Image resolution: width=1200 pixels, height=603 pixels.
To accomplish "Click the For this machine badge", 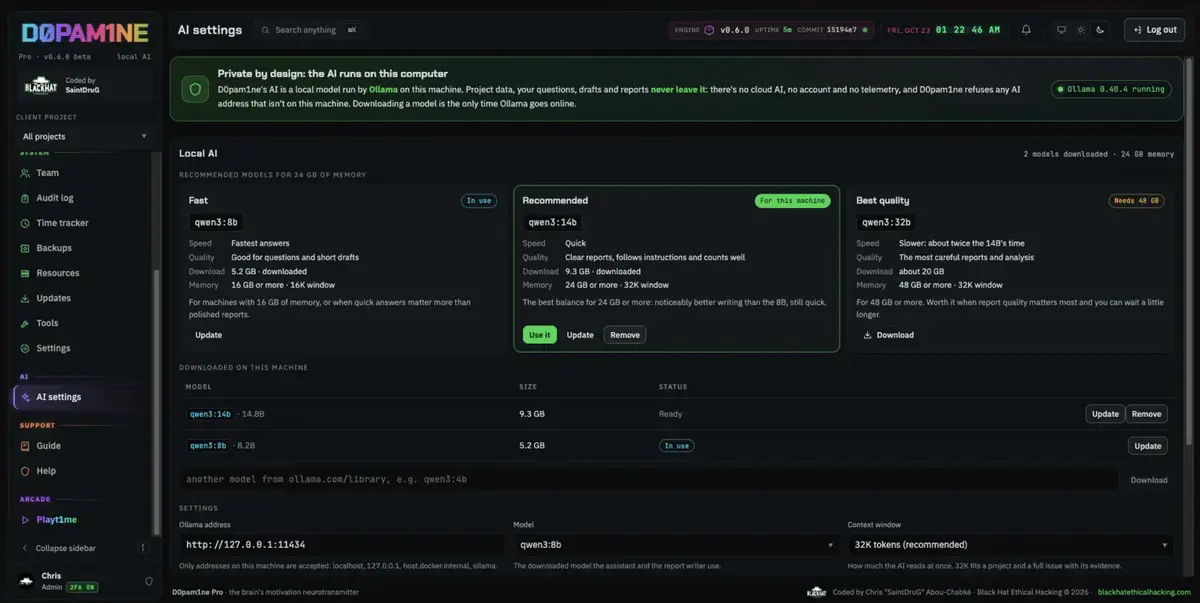I will coord(793,200).
